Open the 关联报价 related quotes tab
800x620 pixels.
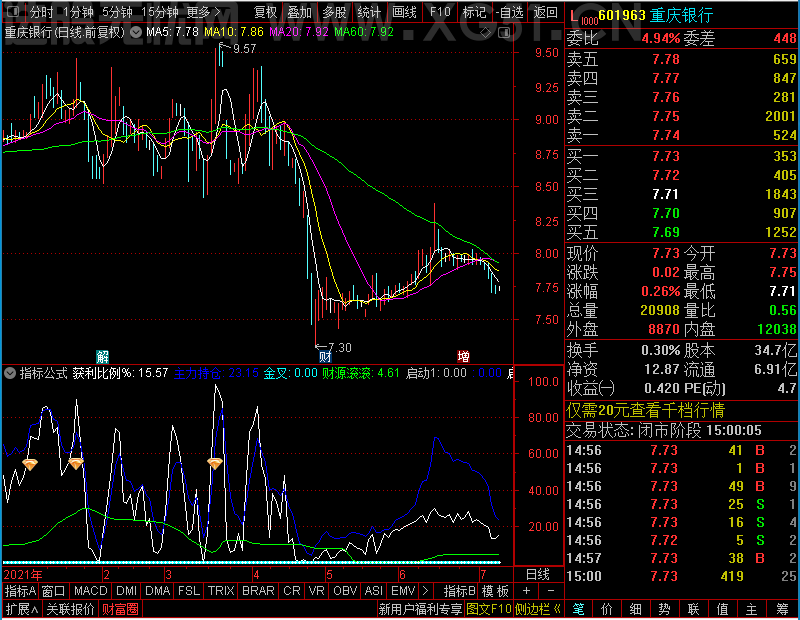[70, 609]
